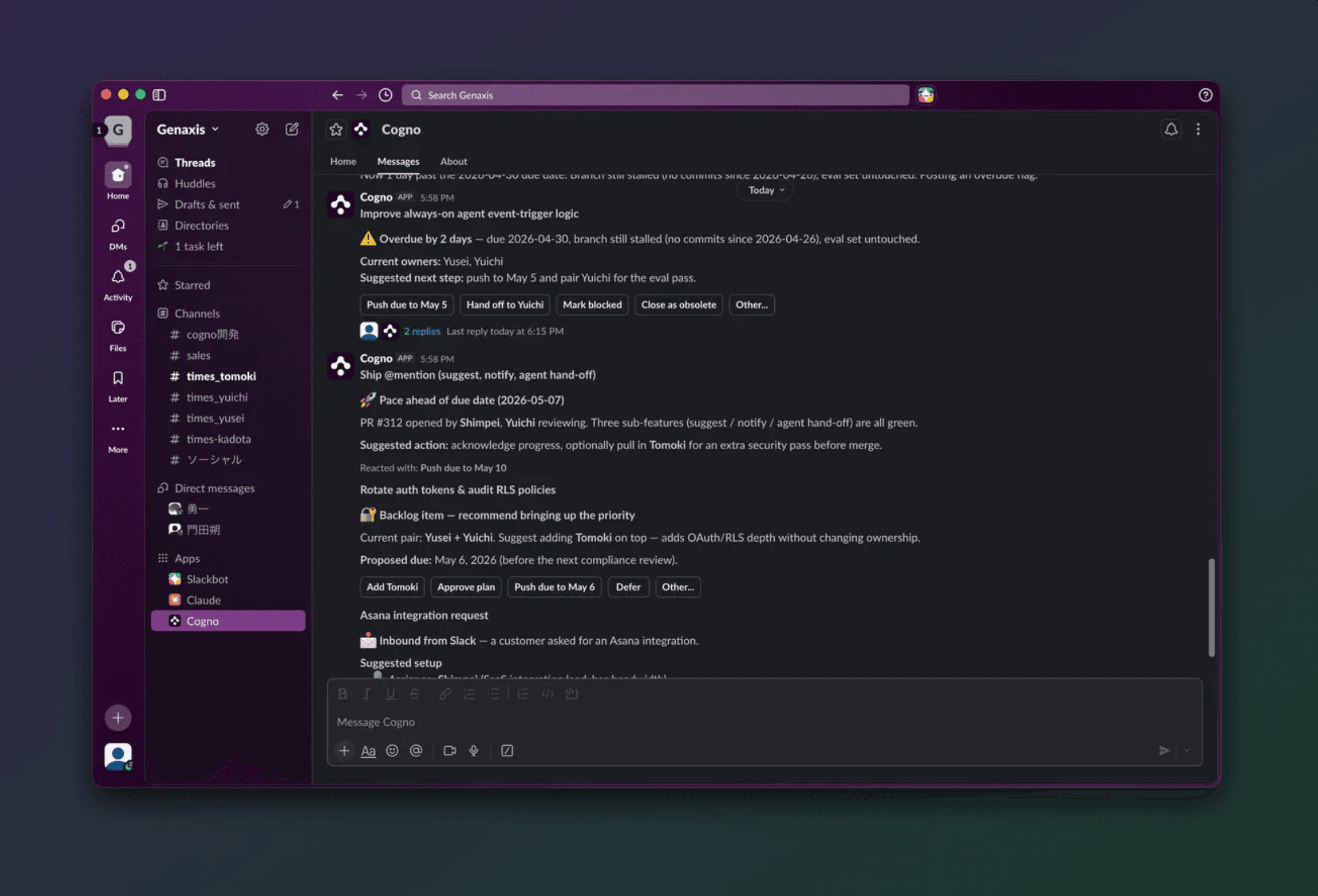Image resolution: width=1318 pixels, height=896 pixels.
Task: Open DMs in the left rail
Action: tap(118, 233)
